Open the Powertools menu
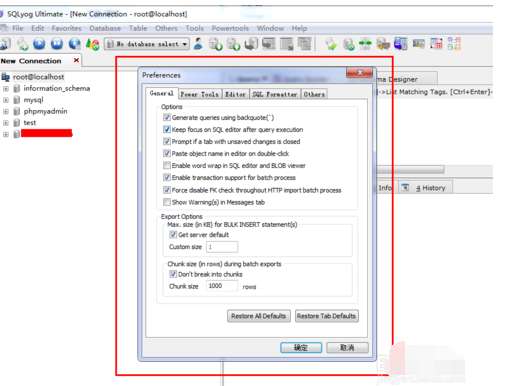 (x=230, y=28)
